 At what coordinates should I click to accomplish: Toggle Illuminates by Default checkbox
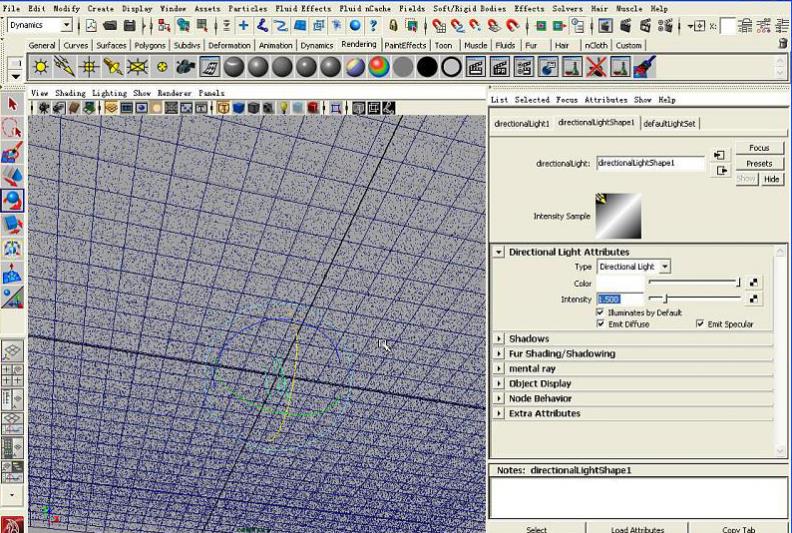point(601,312)
